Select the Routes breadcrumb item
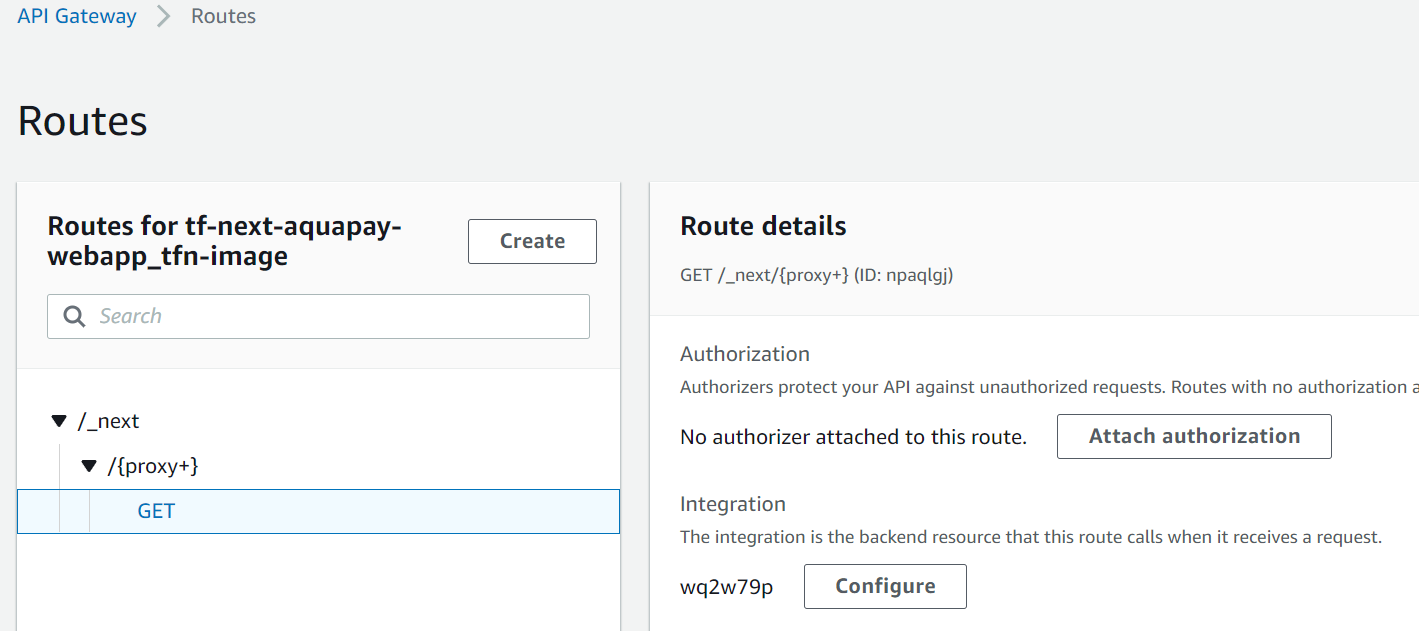Screen dimensions: 1419x631 pyautogui.click(x=223, y=16)
